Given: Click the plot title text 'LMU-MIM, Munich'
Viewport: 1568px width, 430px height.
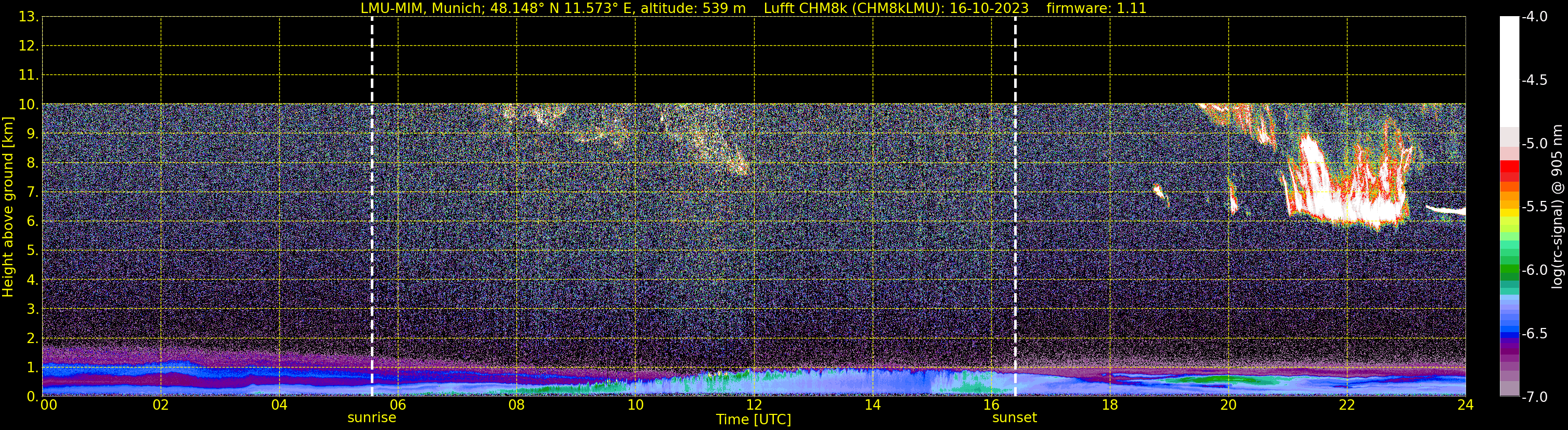Looking at the screenshot, I should 421,8.
